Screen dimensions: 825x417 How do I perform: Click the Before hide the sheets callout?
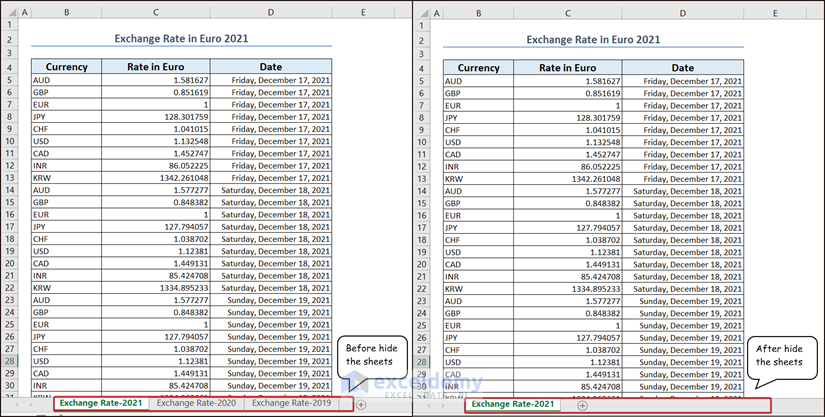point(374,355)
